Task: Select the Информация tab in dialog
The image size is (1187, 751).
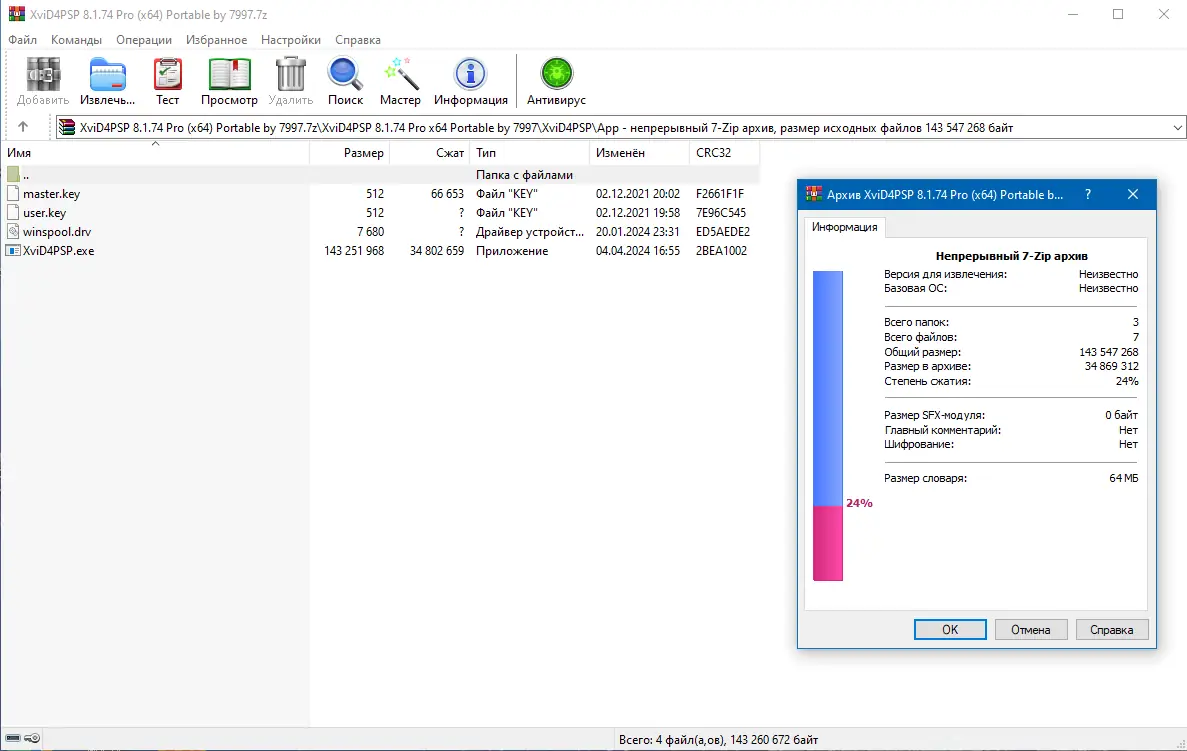Action: (x=845, y=227)
